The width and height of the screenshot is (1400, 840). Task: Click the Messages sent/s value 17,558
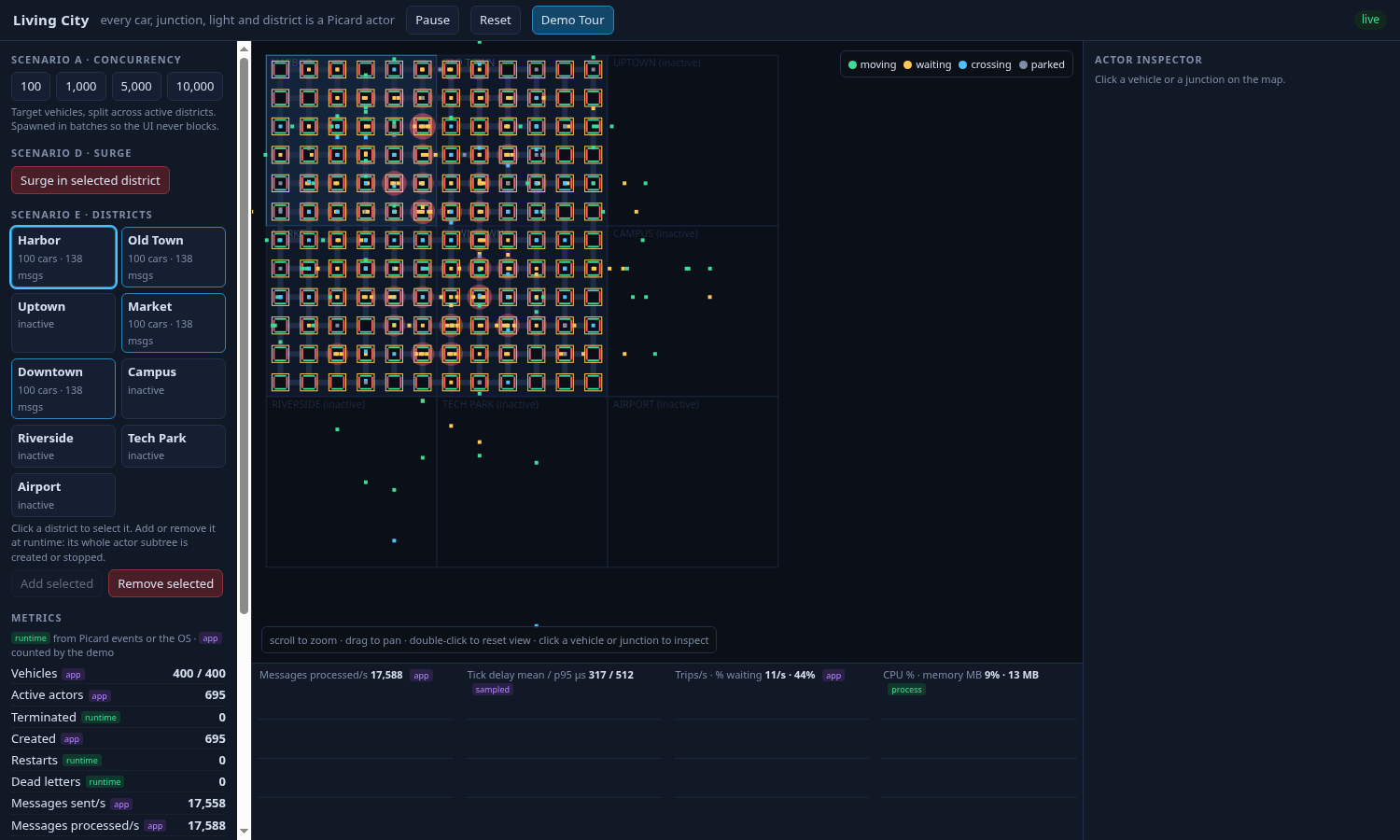[x=206, y=804]
